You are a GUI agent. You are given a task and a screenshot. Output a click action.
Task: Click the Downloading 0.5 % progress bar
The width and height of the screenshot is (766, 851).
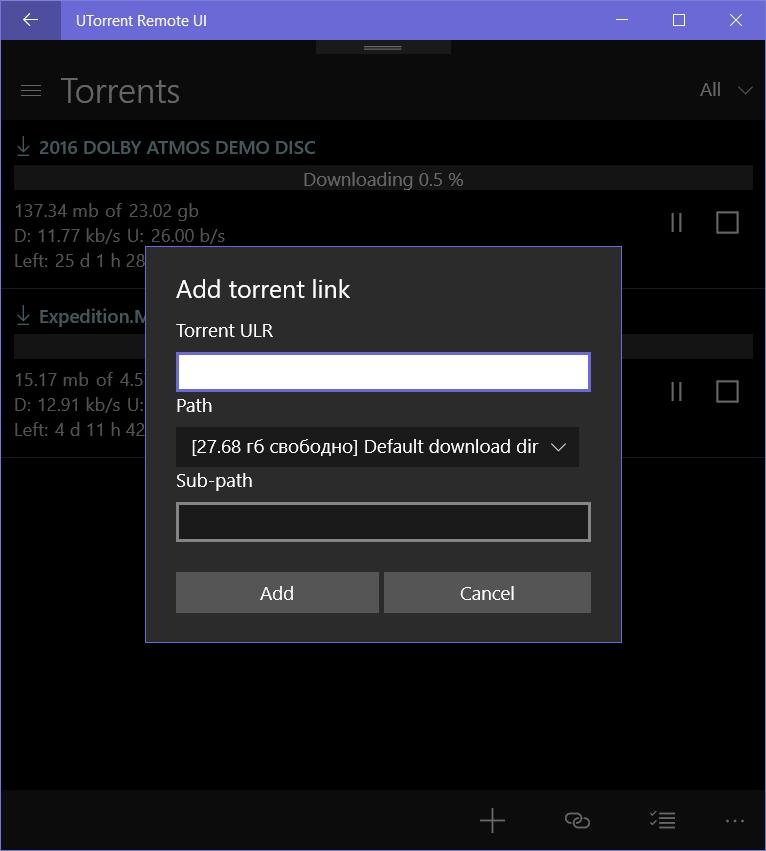click(x=383, y=178)
